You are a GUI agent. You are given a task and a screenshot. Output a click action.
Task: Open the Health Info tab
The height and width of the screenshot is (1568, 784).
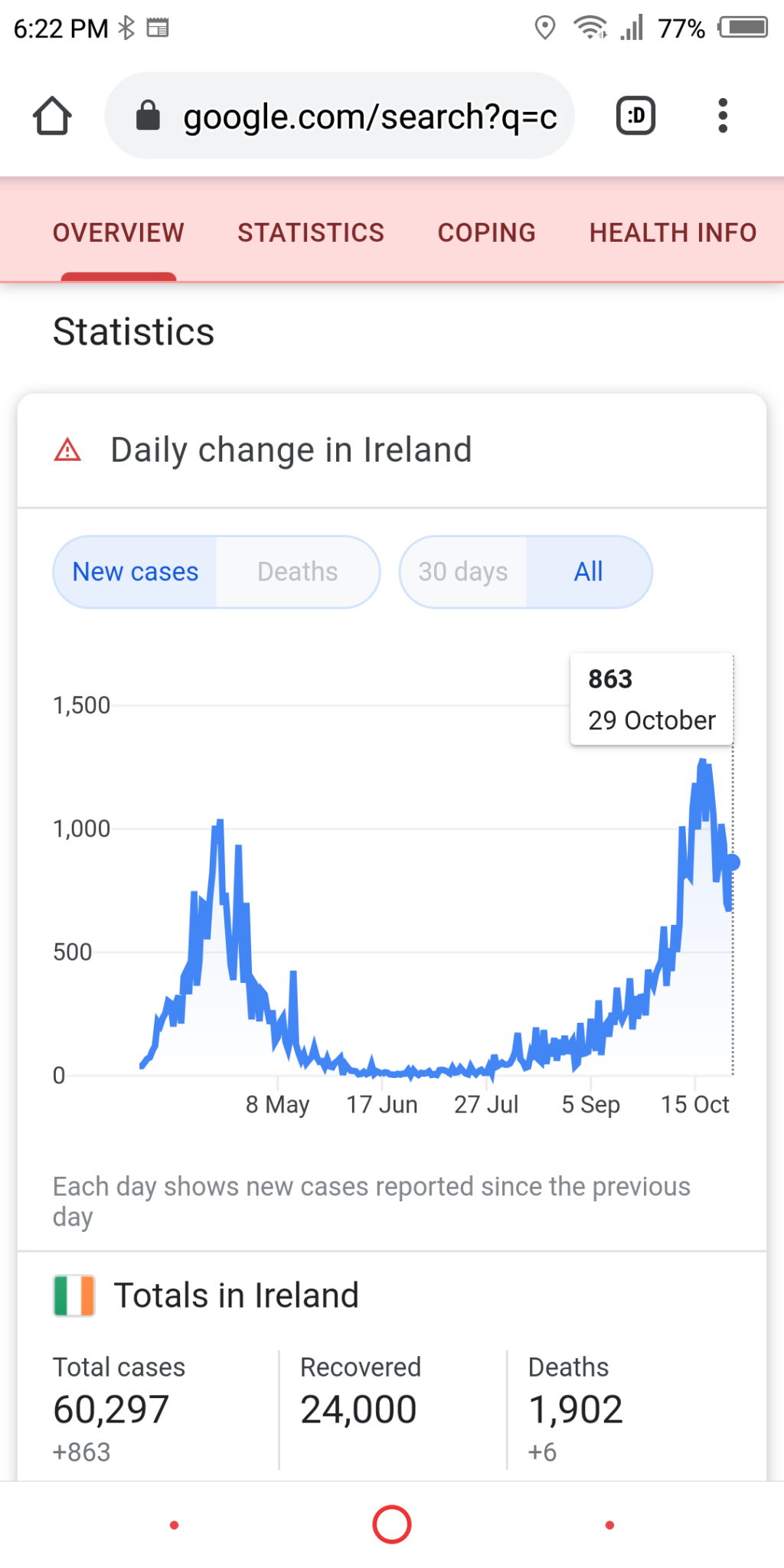[x=672, y=233]
